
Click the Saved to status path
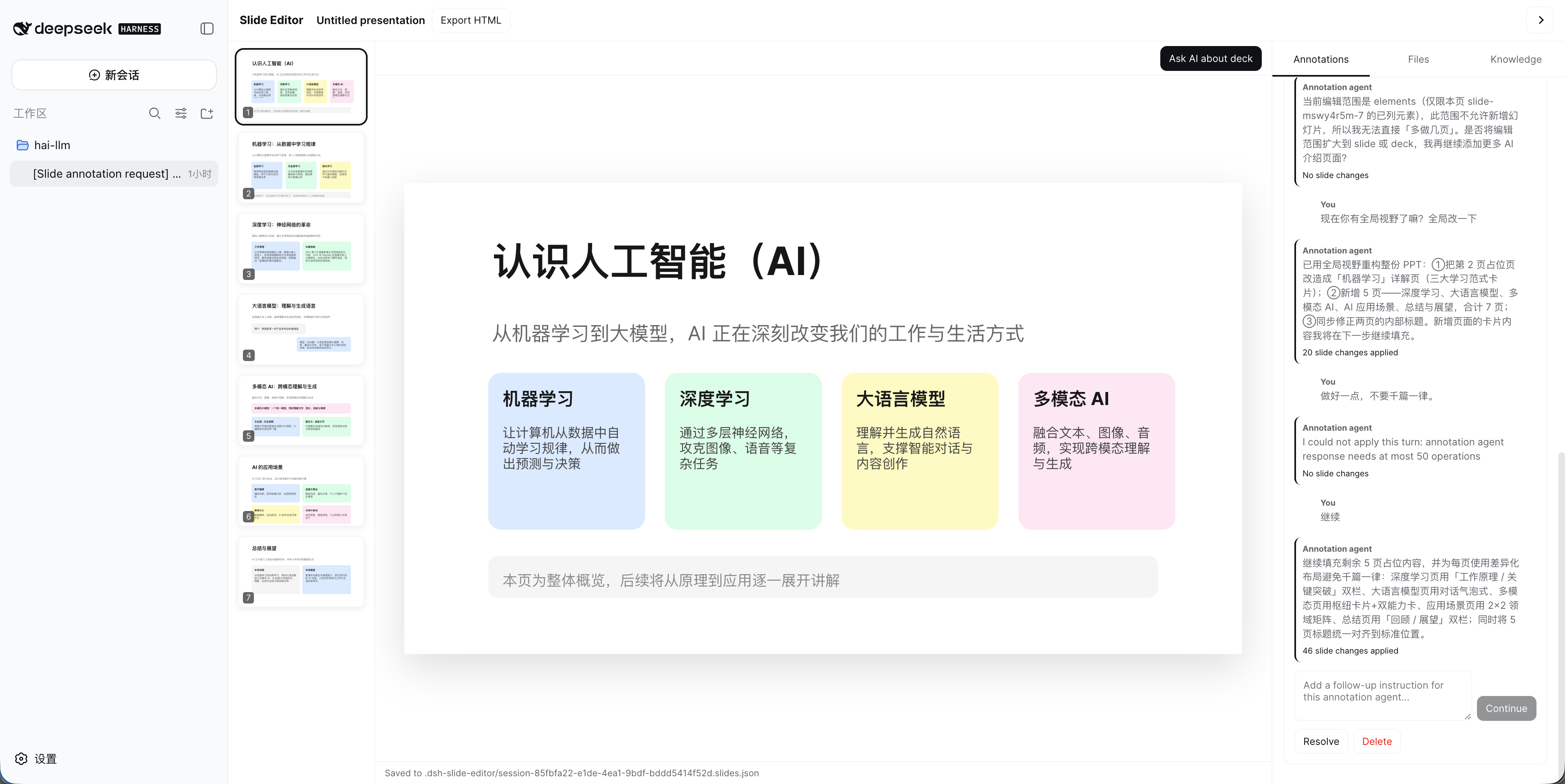click(x=572, y=773)
